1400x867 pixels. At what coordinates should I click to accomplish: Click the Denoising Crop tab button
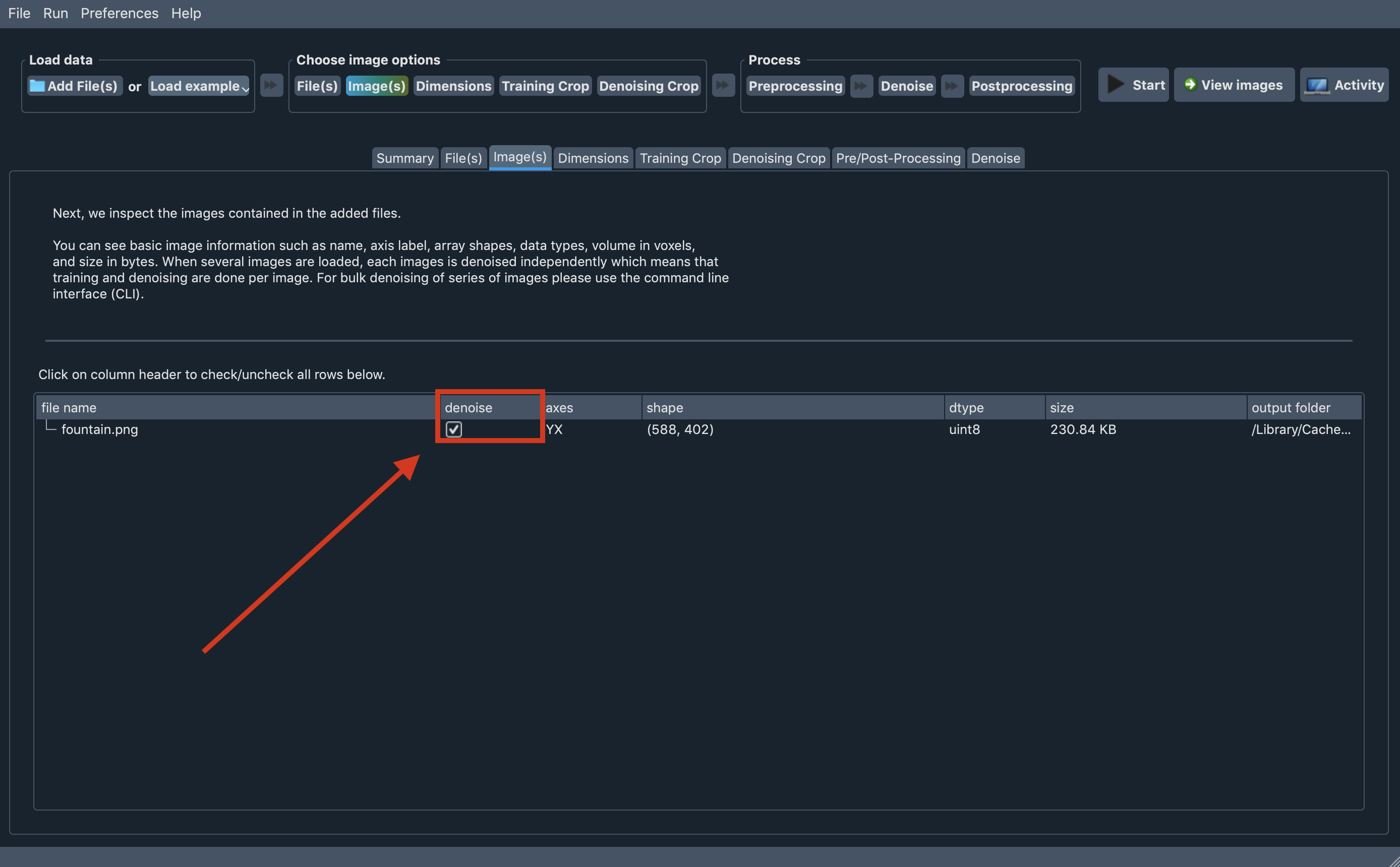(x=778, y=157)
